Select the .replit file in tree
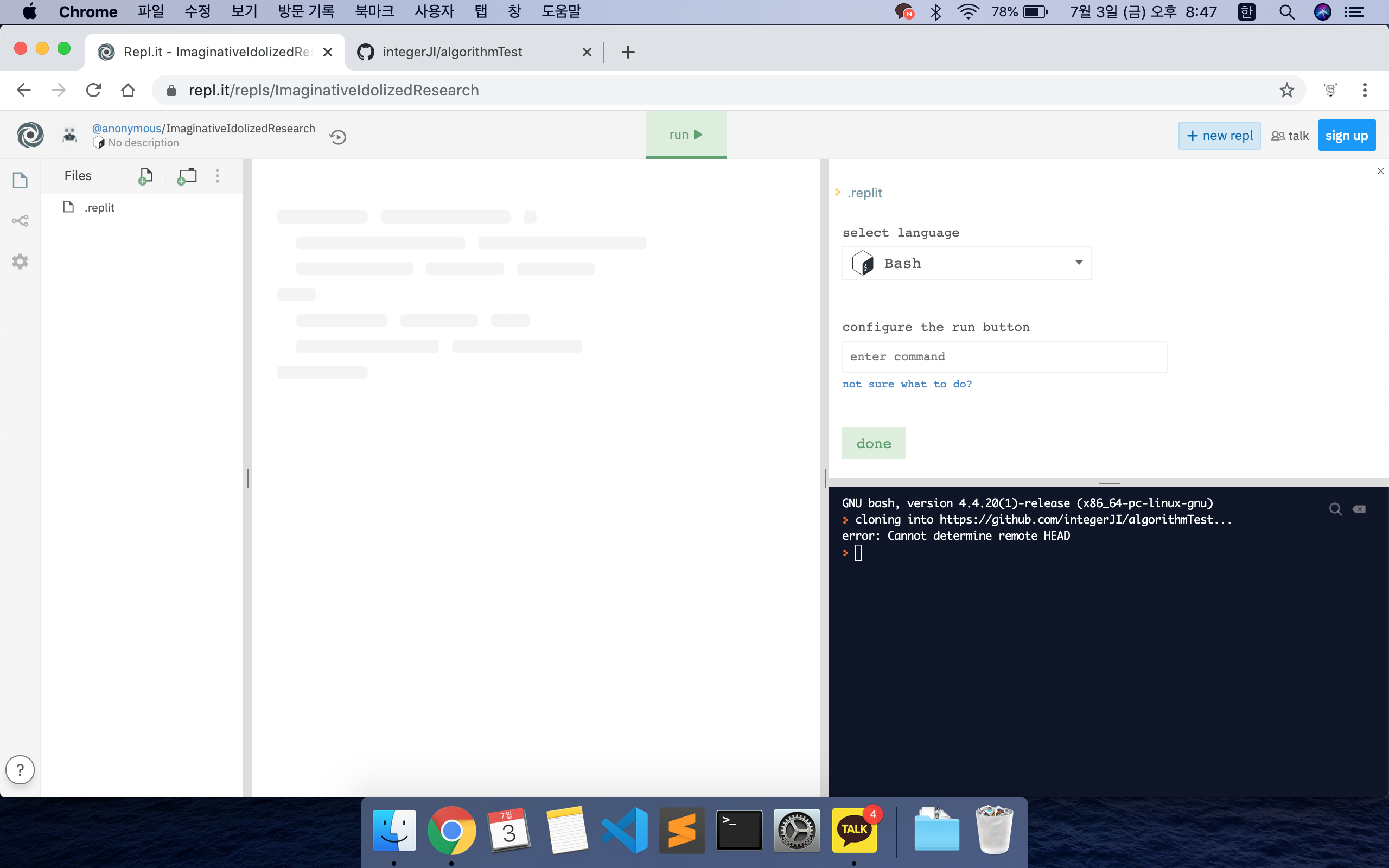The width and height of the screenshot is (1389, 868). [99, 208]
